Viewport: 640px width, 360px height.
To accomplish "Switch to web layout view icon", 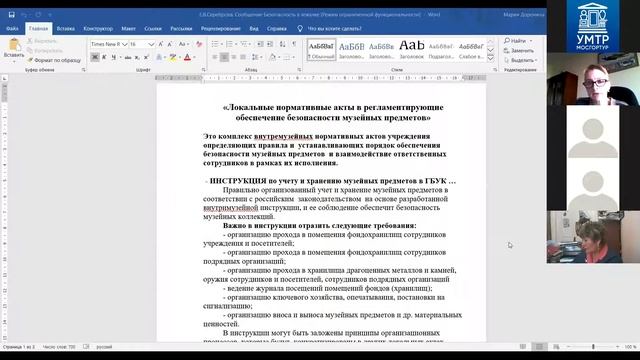I will coord(556,347).
